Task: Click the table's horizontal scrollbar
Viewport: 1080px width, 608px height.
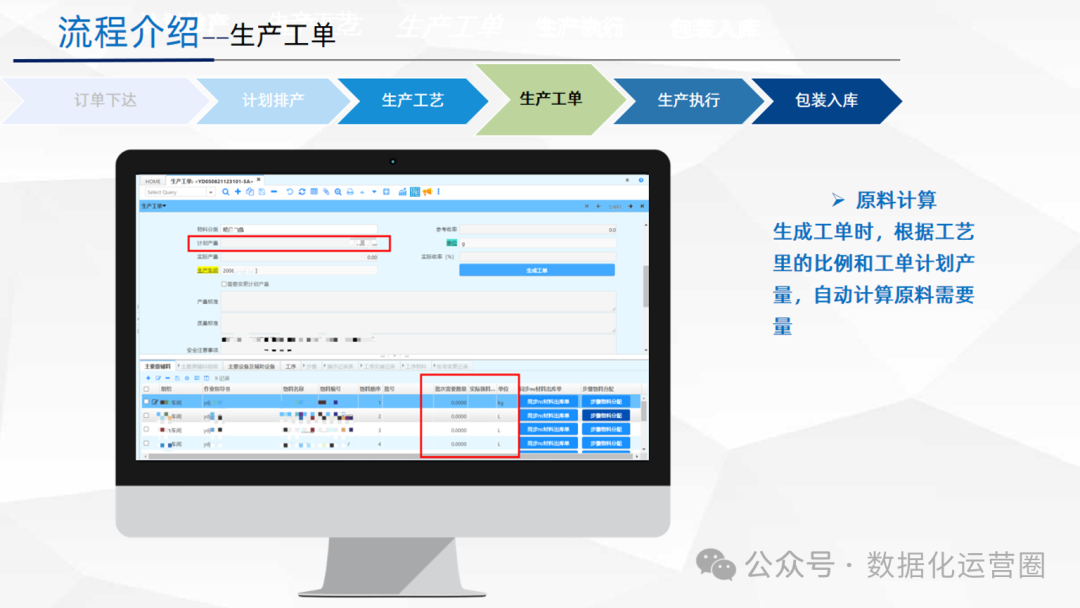Action: pos(389,456)
